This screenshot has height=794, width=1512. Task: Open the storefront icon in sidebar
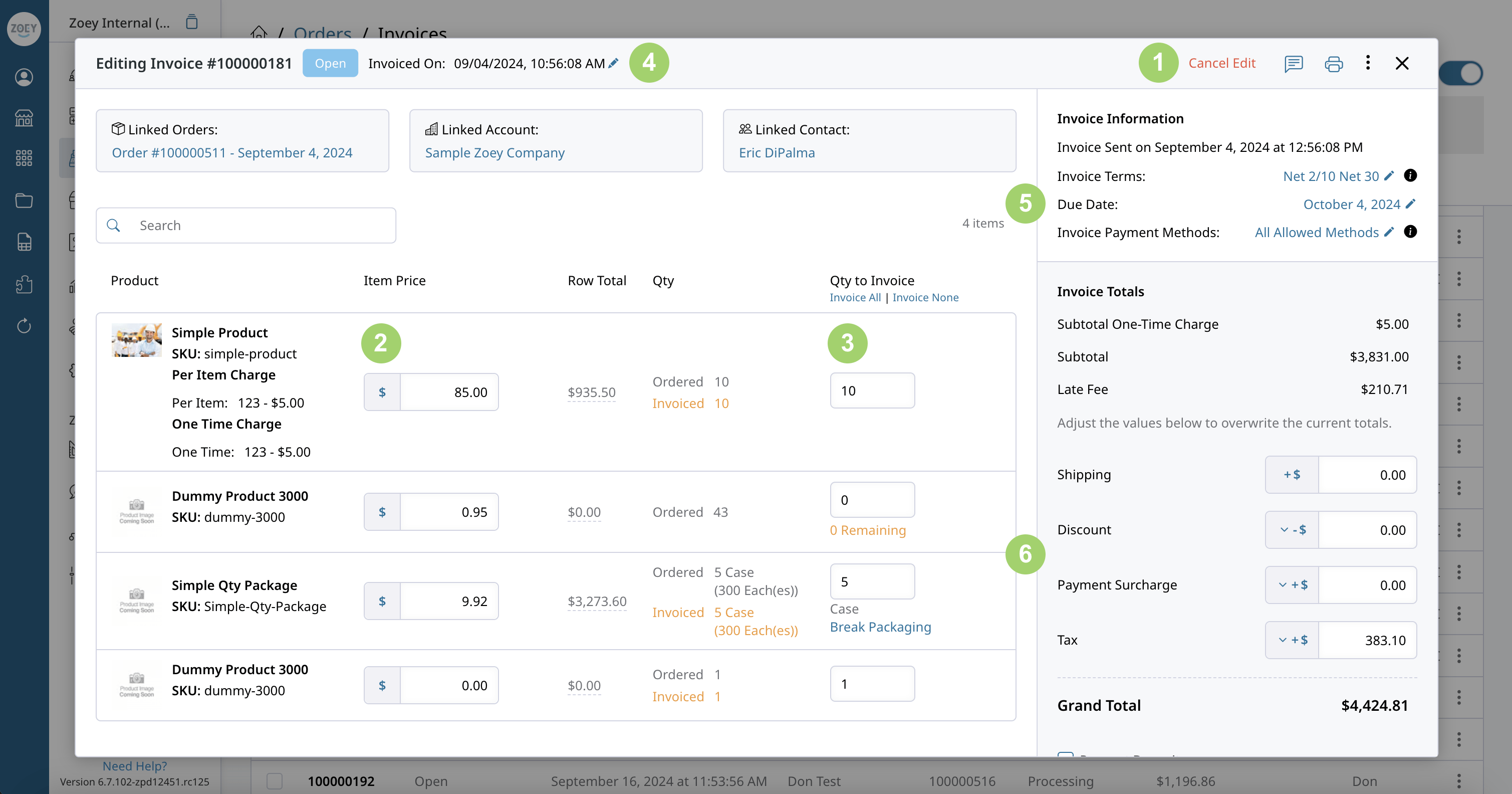point(24,118)
